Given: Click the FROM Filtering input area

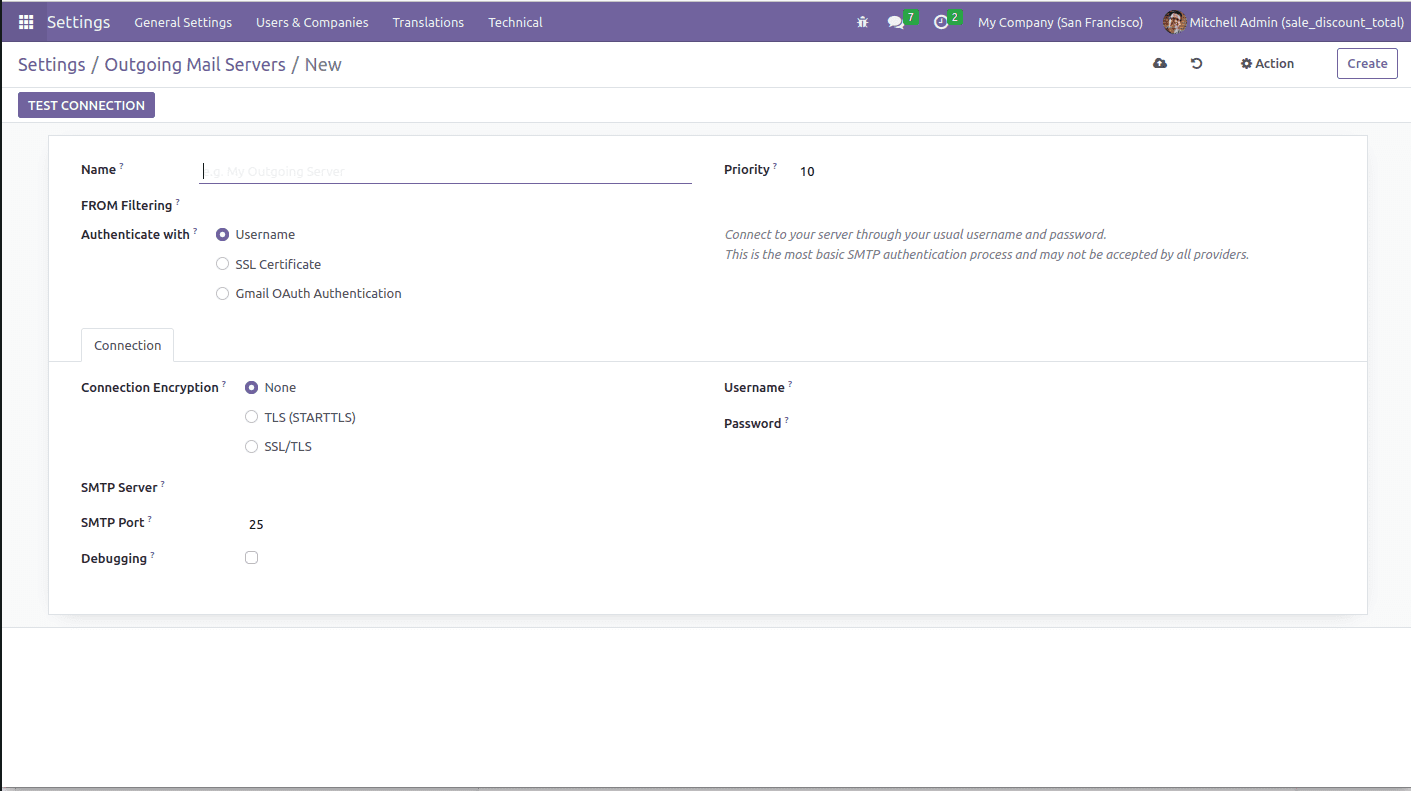Looking at the screenshot, I should point(445,206).
